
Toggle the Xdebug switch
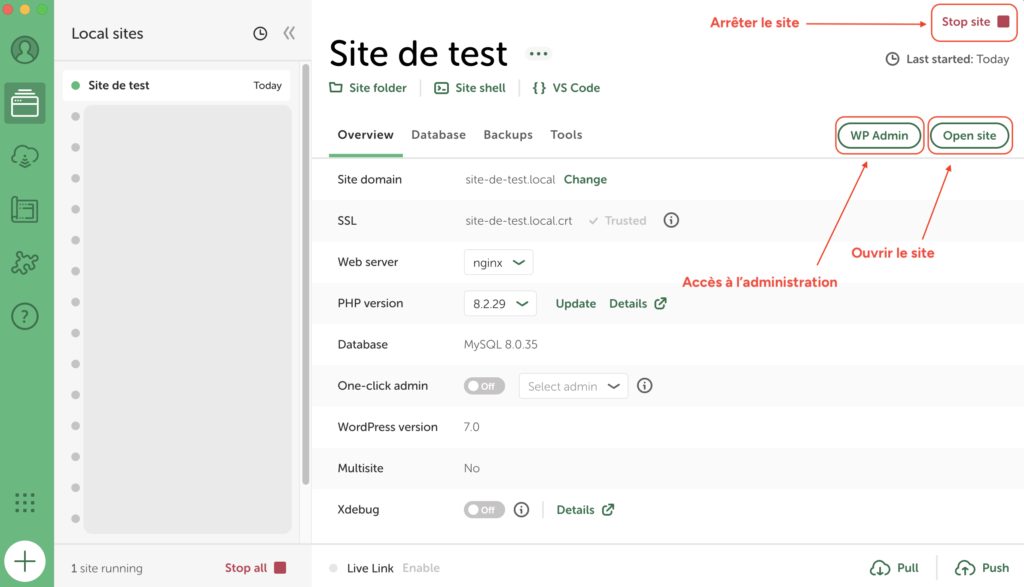[484, 510]
